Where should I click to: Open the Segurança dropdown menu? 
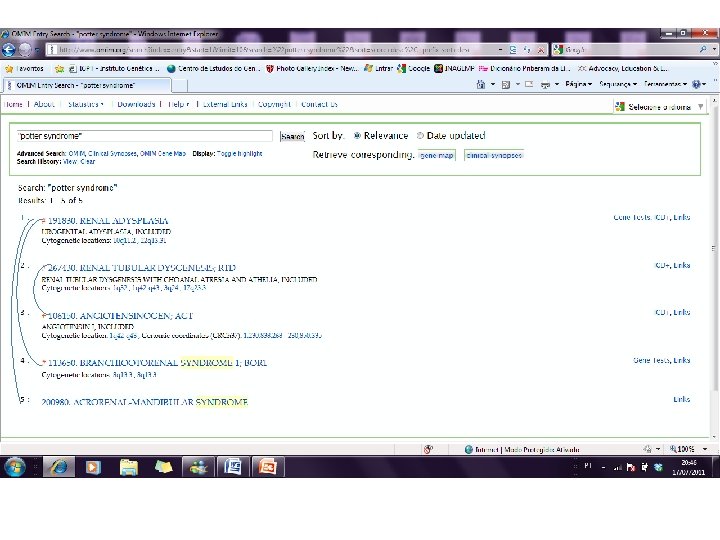(x=618, y=84)
